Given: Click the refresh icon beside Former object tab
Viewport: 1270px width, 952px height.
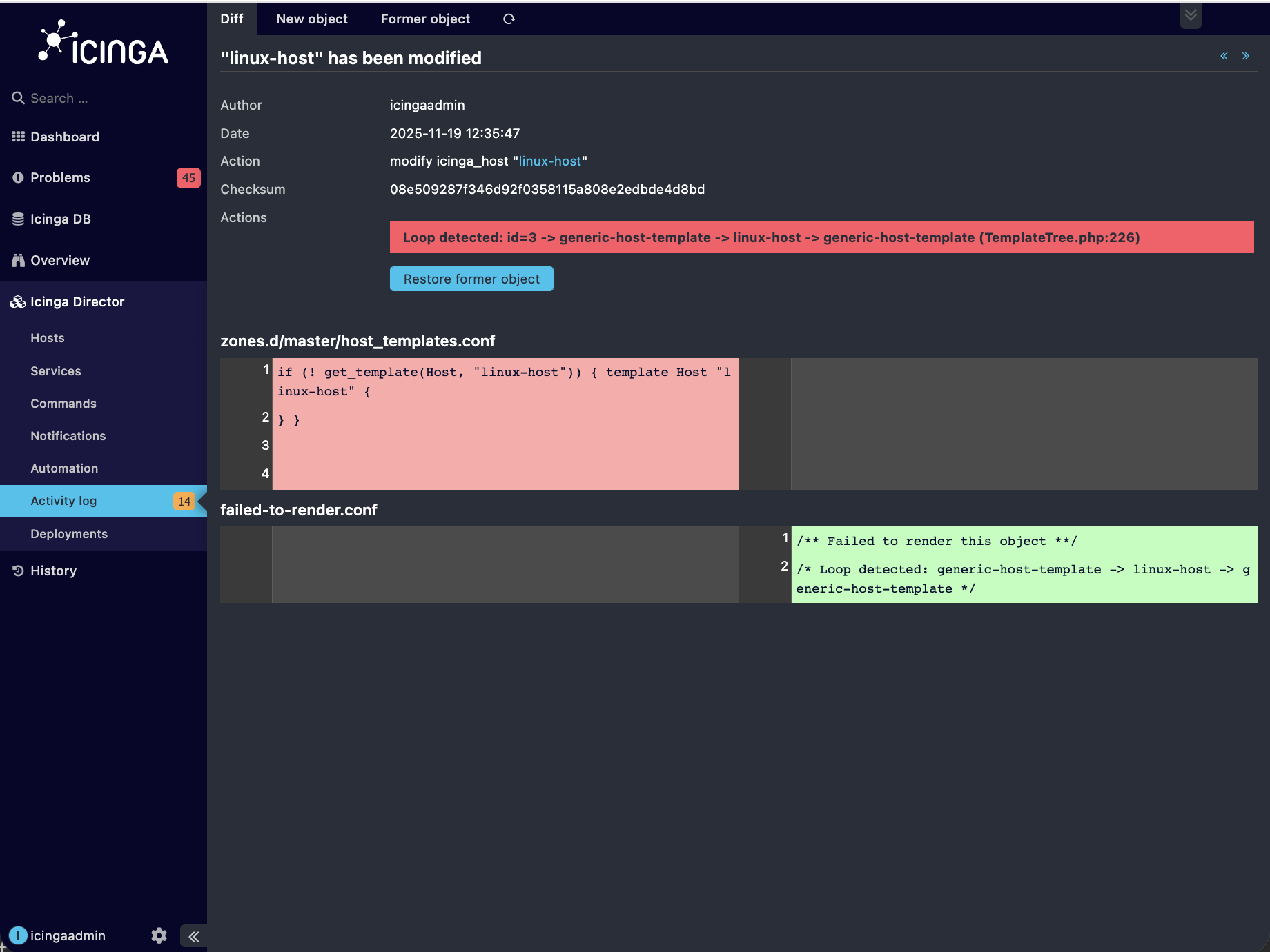Looking at the screenshot, I should tap(509, 19).
